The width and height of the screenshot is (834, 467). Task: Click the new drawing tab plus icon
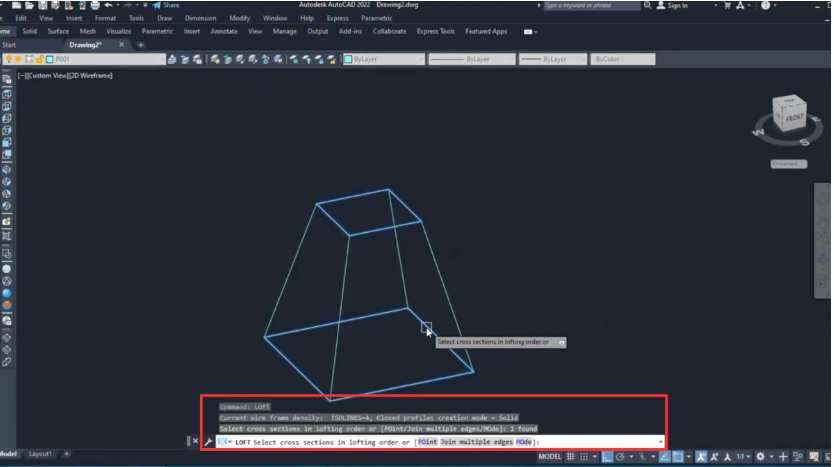coord(141,45)
